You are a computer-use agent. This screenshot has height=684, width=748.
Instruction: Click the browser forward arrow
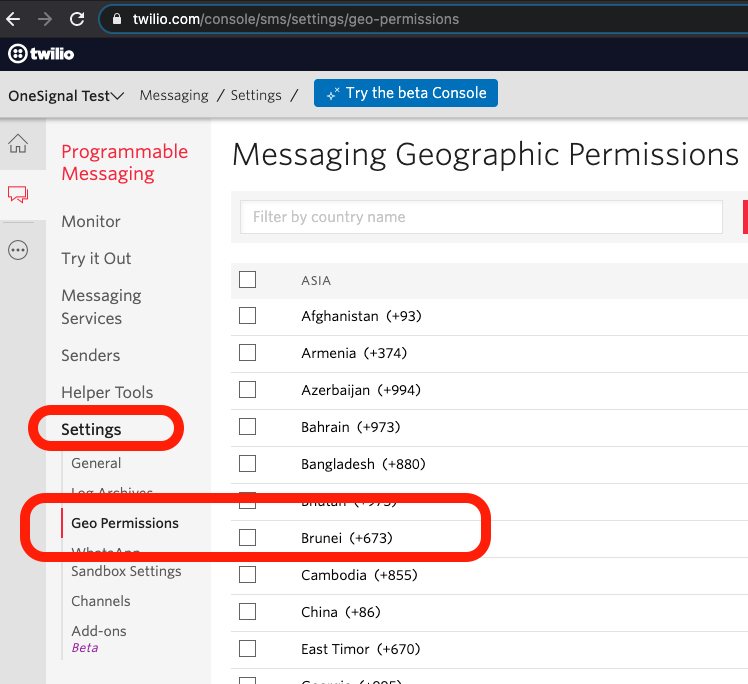point(45,19)
